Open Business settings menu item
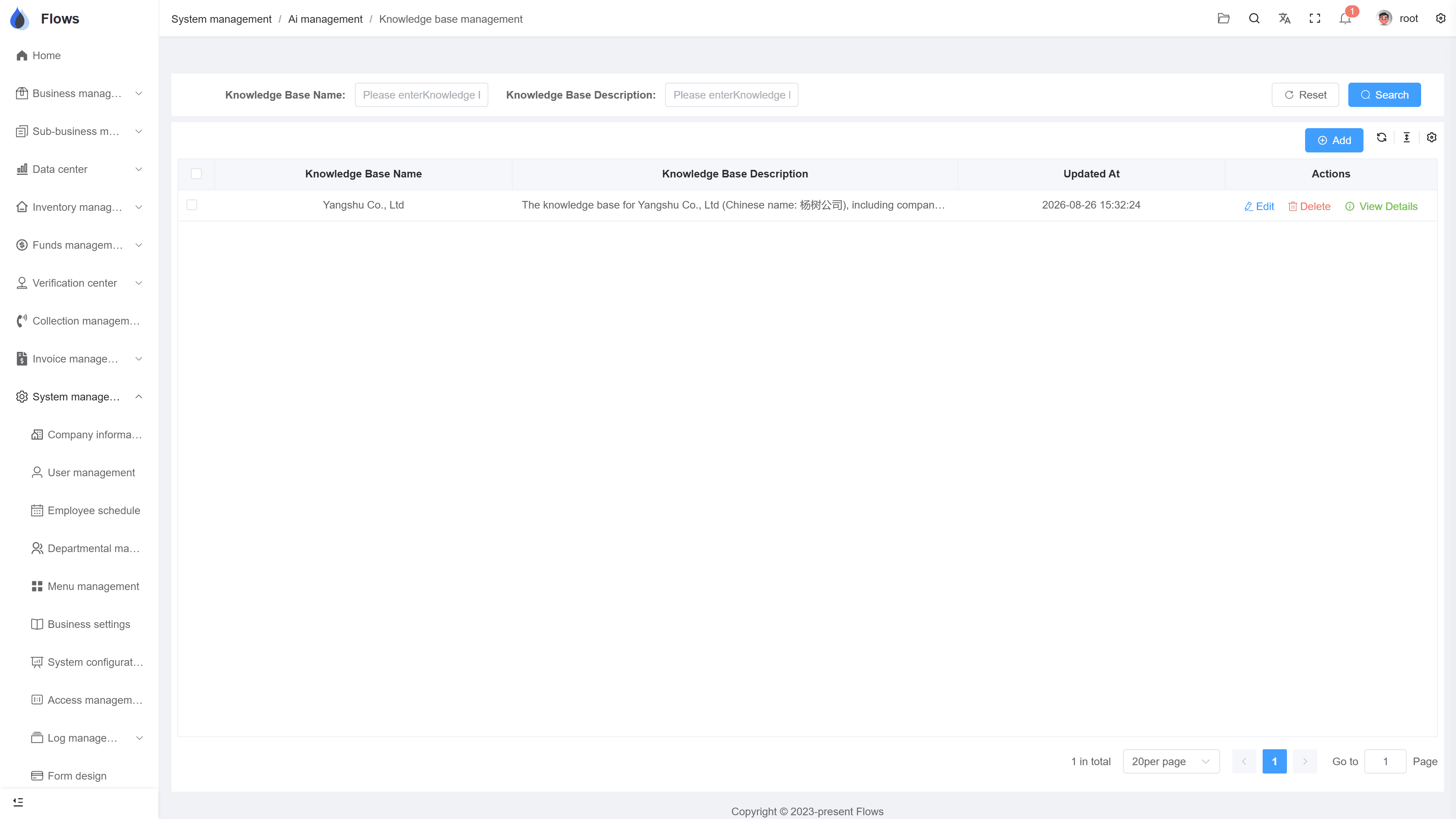 click(79, 624)
